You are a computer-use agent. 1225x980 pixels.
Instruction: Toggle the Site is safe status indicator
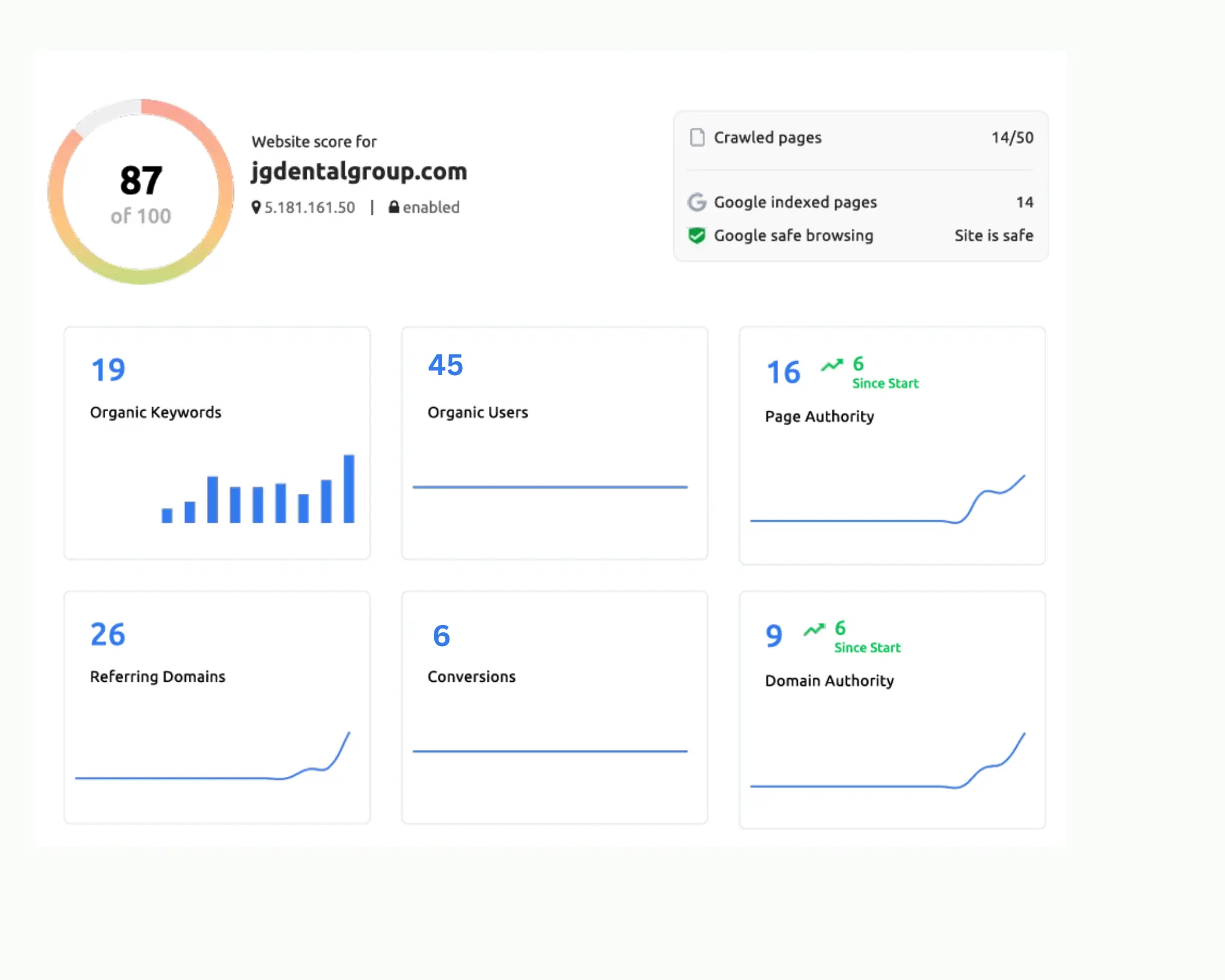(x=994, y=235)
